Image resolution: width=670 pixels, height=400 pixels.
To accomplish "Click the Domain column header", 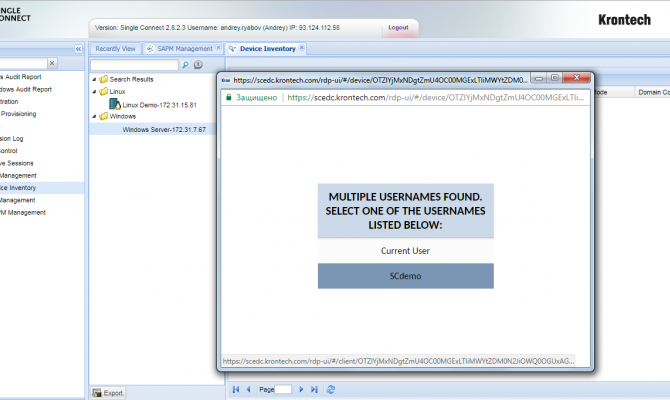I will pyautogui.click(x=652, y=92).
